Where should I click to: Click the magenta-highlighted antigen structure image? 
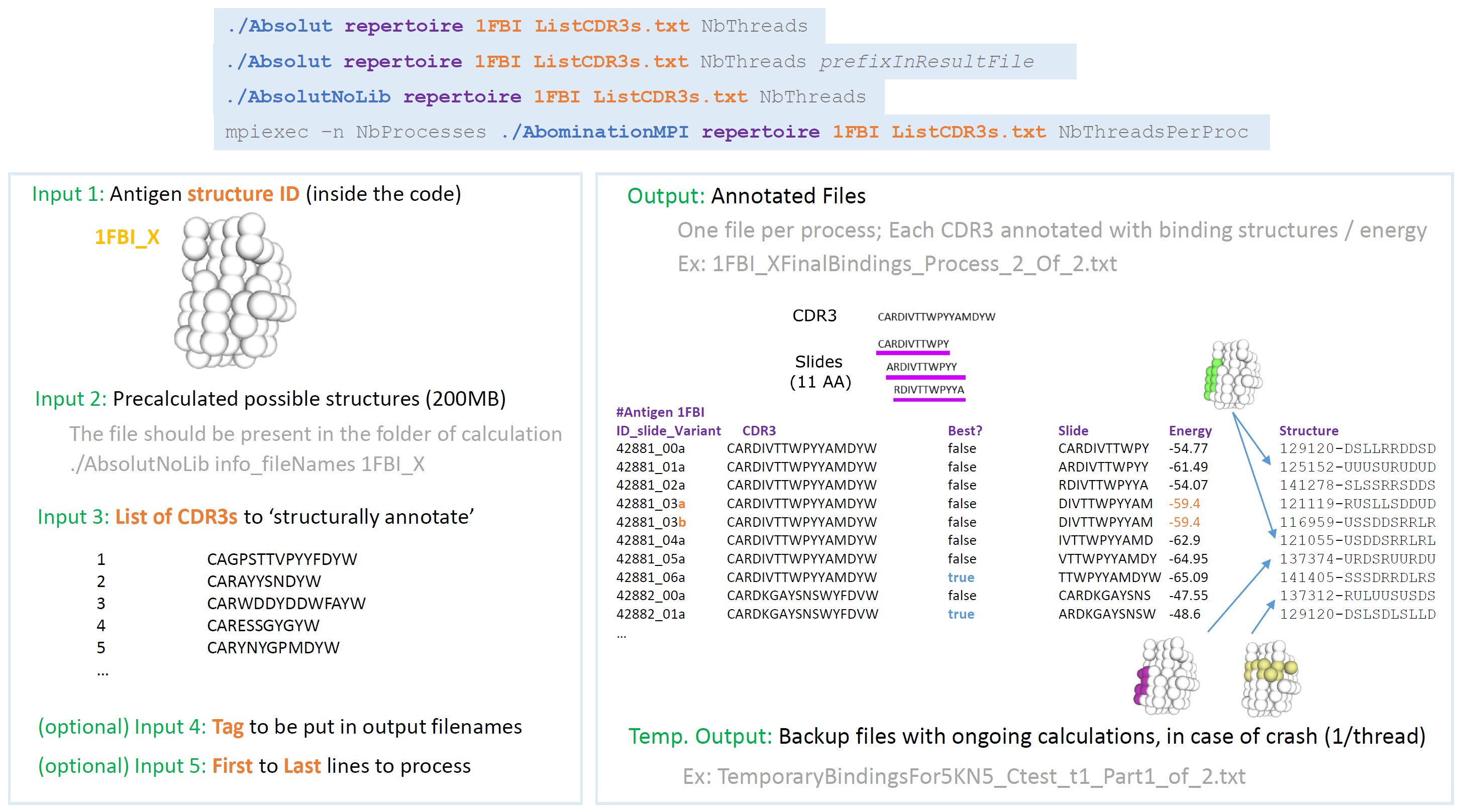(x=1166, y=676)
